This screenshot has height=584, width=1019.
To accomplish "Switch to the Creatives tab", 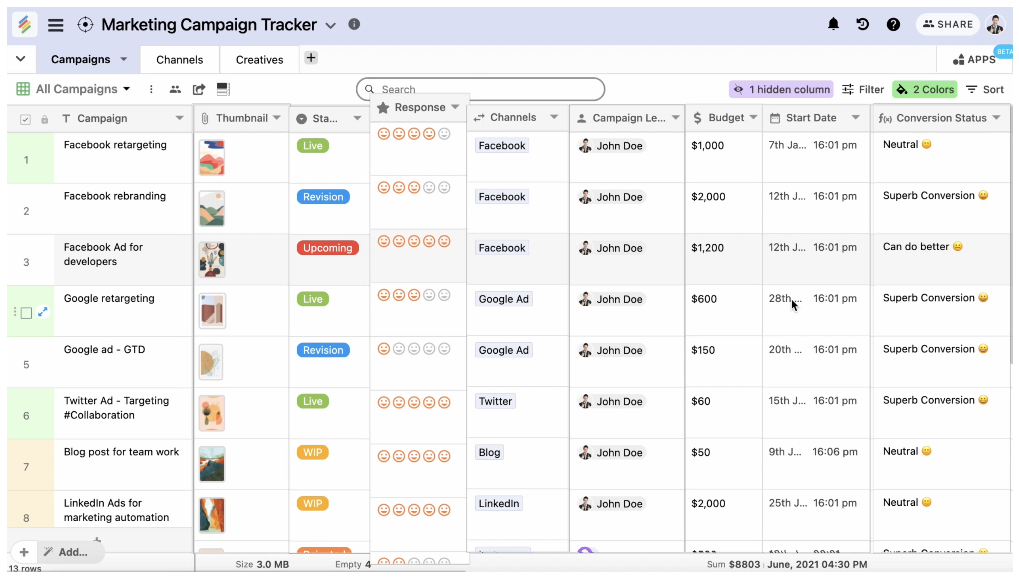I will [x=259, y=60].
